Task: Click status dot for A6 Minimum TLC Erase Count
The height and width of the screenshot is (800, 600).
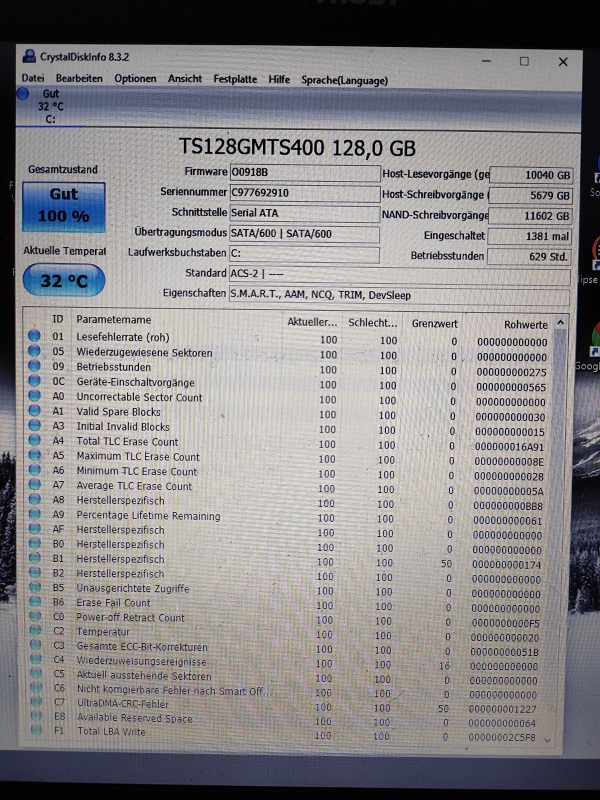Action: point(35,469)
